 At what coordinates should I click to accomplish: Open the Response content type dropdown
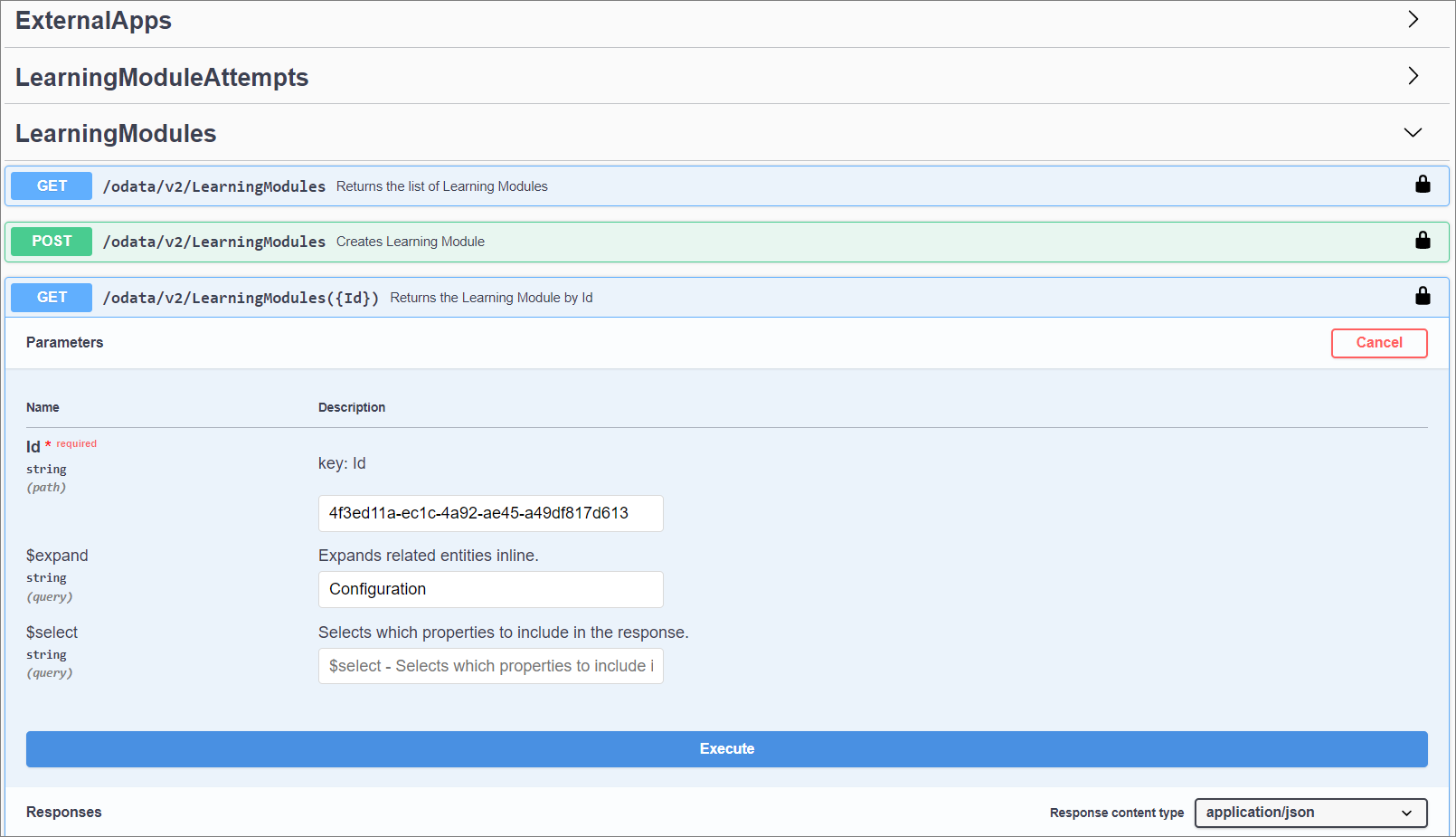tap(1310, 813)
